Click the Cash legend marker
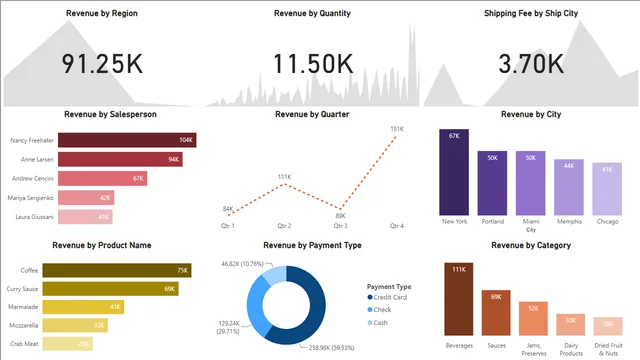Viewport: 640px width, 360px height. coord(370,323)
